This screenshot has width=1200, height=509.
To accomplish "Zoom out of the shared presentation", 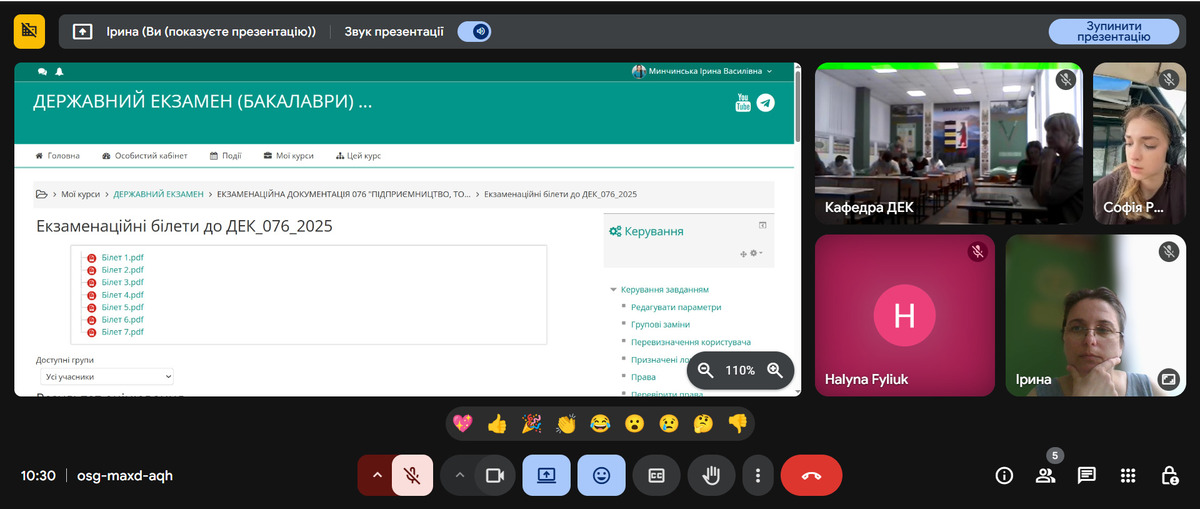I will click(x=706, y=370).
